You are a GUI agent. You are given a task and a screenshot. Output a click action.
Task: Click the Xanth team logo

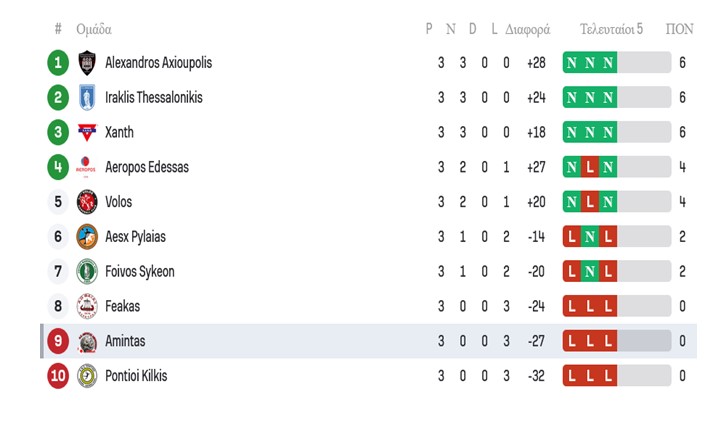pyautogui.click(x=87, y=132)
